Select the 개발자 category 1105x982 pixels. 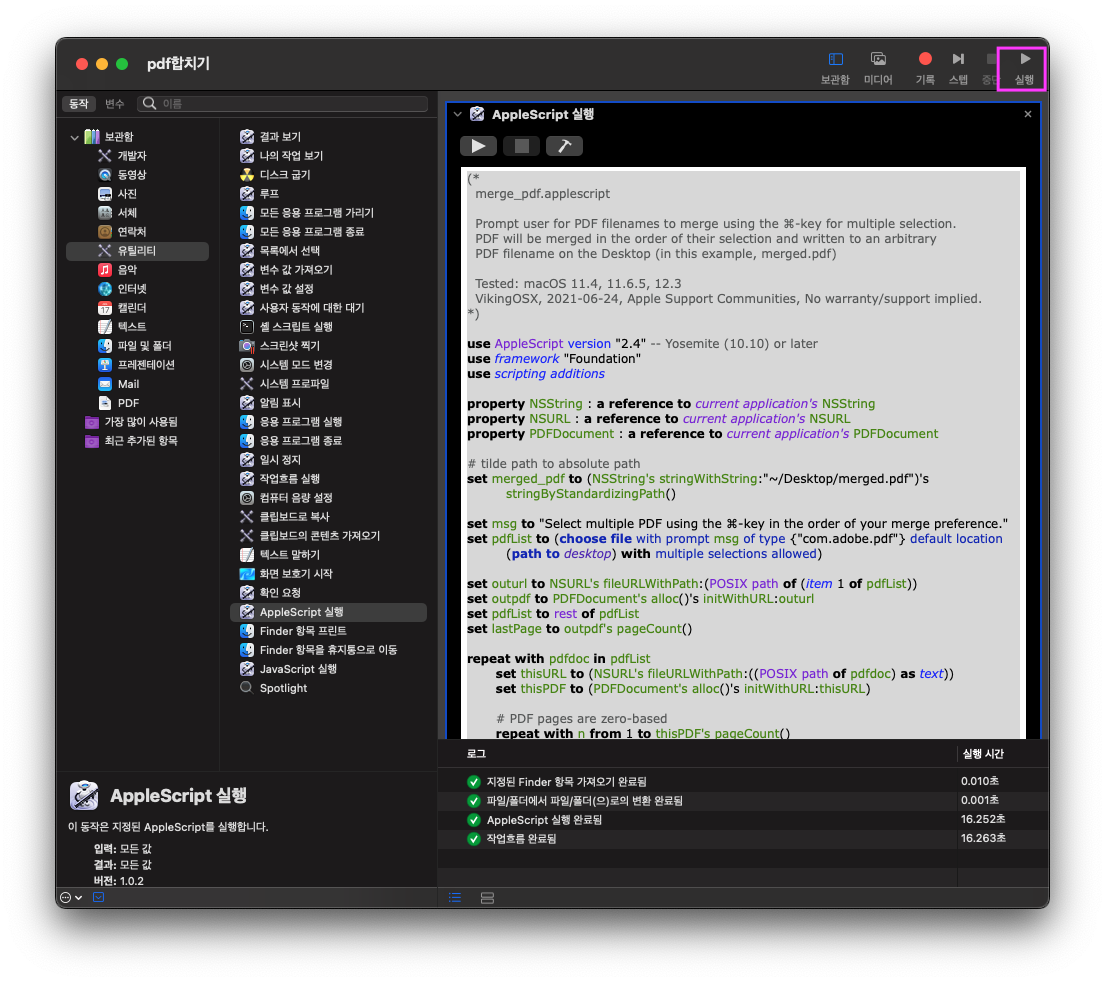pyautogui.click(x=132, y=156)
